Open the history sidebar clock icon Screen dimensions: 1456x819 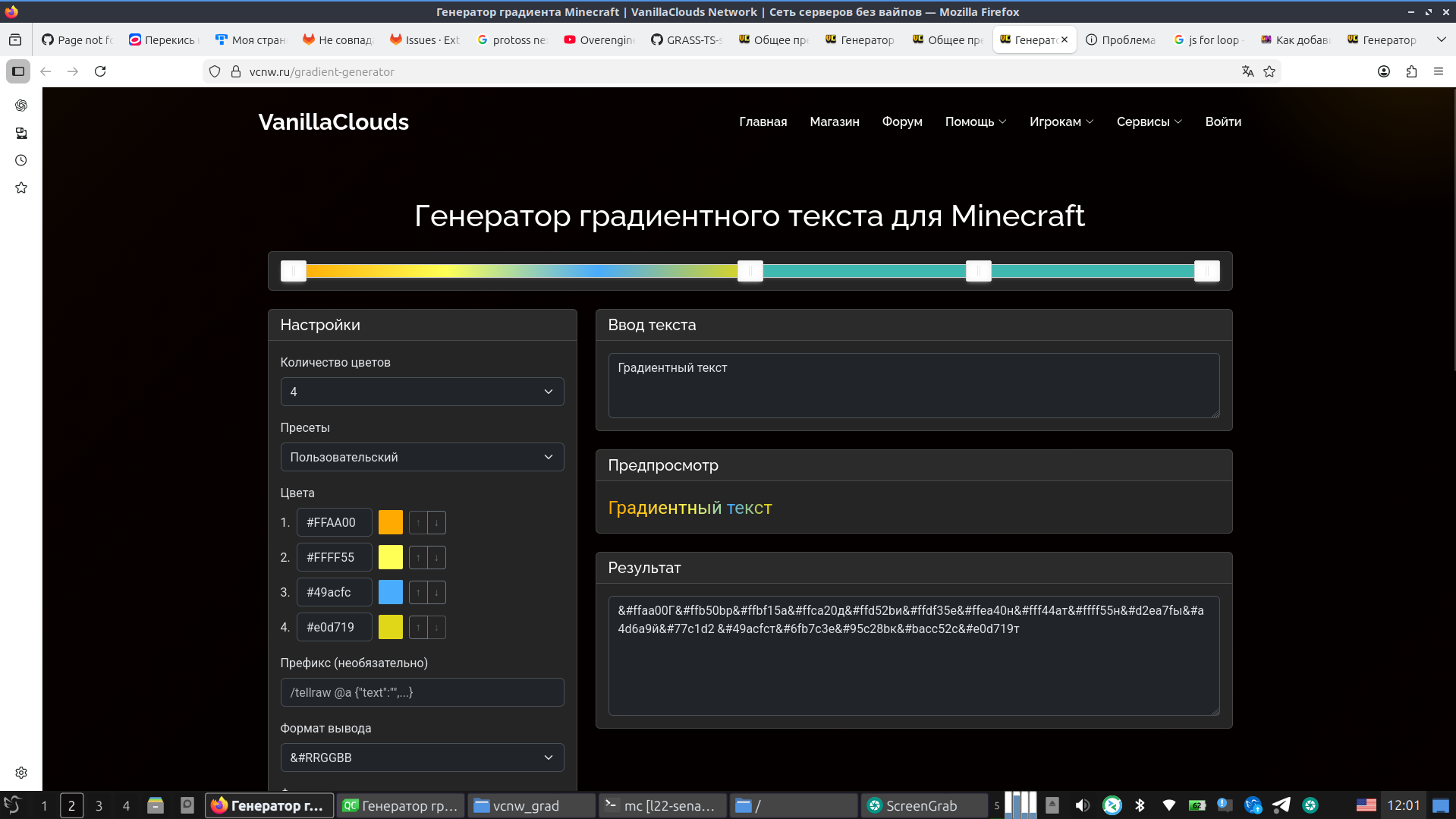pos(21,160)
